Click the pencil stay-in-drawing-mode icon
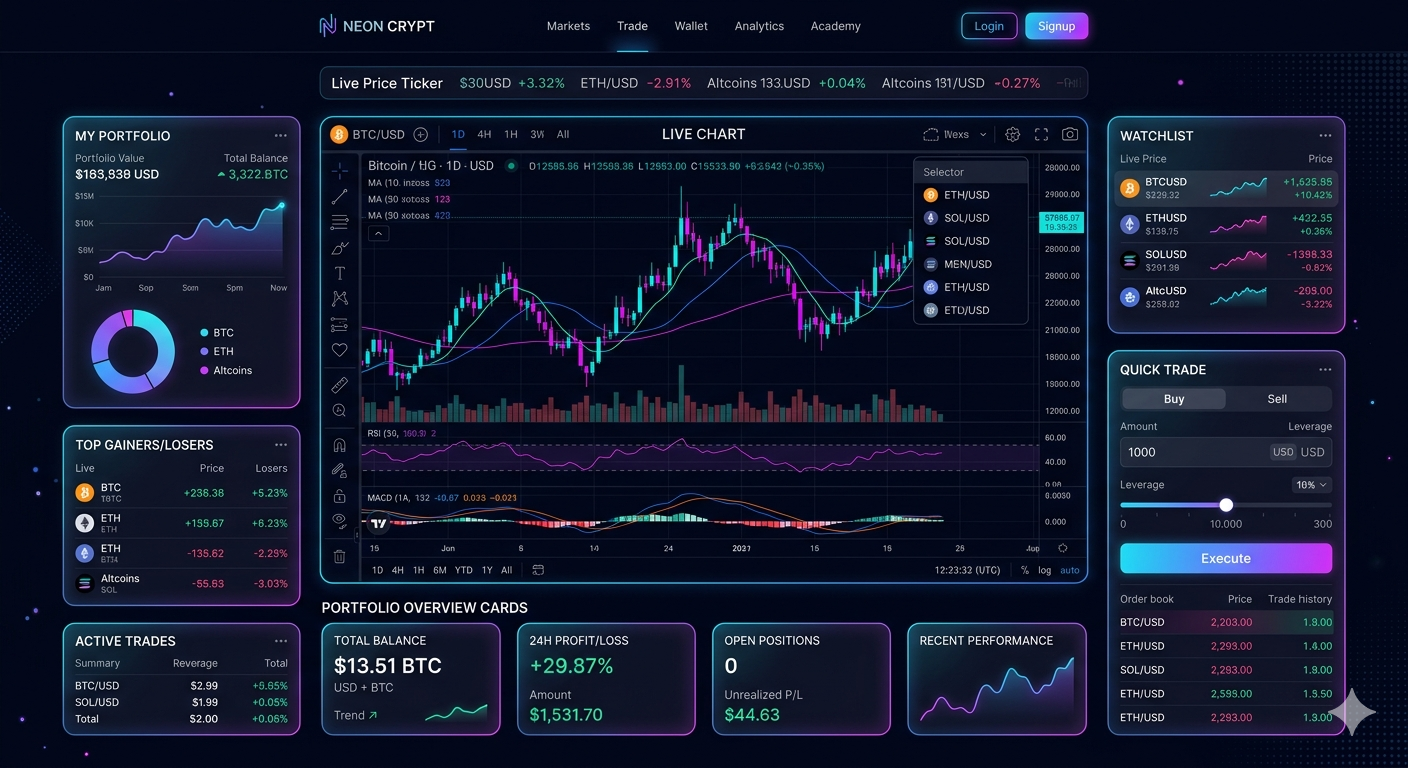This screenshot has width=1408, height=768. 340,470
